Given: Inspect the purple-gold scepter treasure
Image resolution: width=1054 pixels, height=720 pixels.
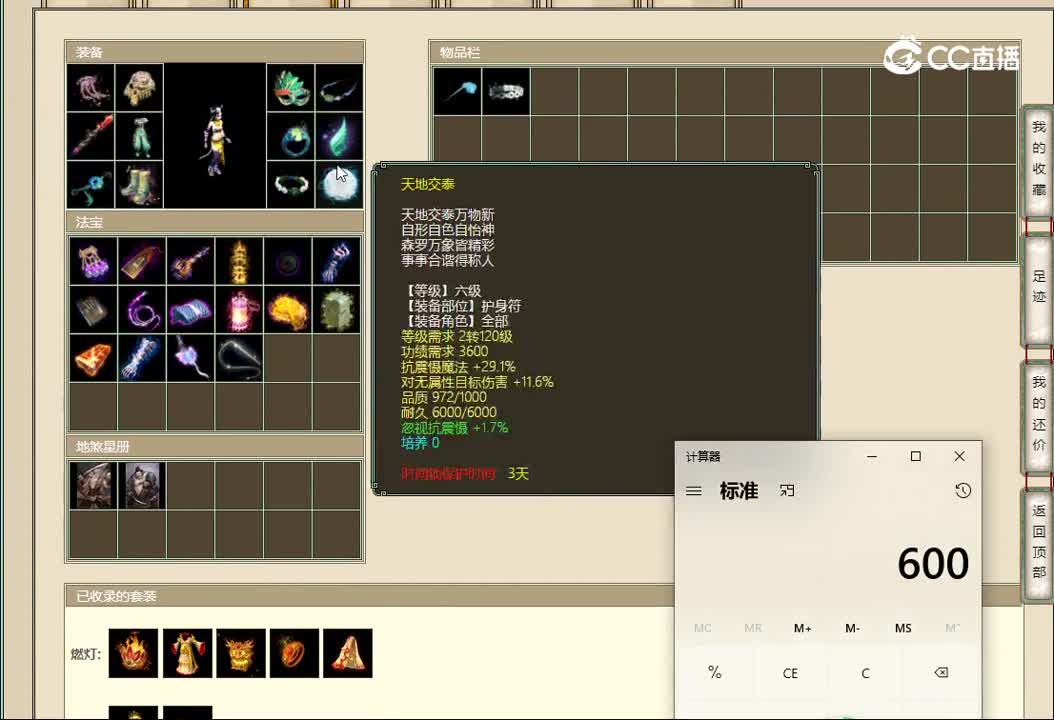Looking at the screenshot, I should [x=190, y=261].
